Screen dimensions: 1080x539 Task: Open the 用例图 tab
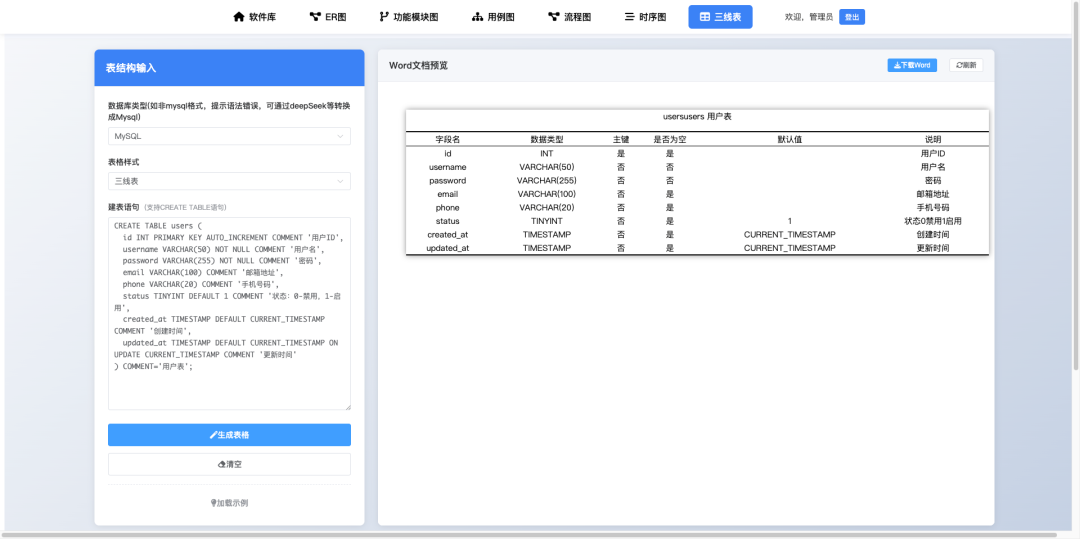493,17
